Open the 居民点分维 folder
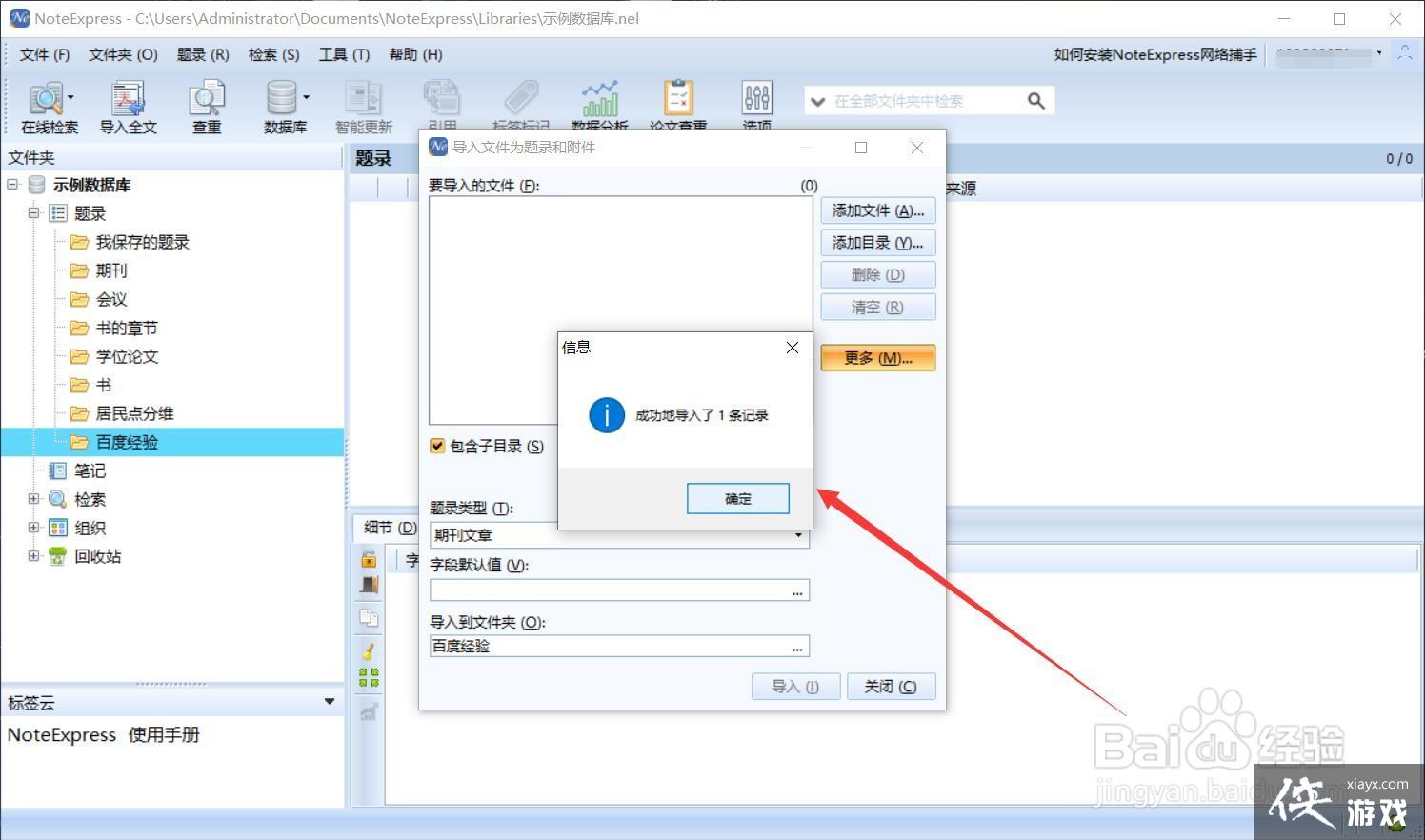Screen dimensions: 1425x840 pyautogui.click(x=134, y=413)
